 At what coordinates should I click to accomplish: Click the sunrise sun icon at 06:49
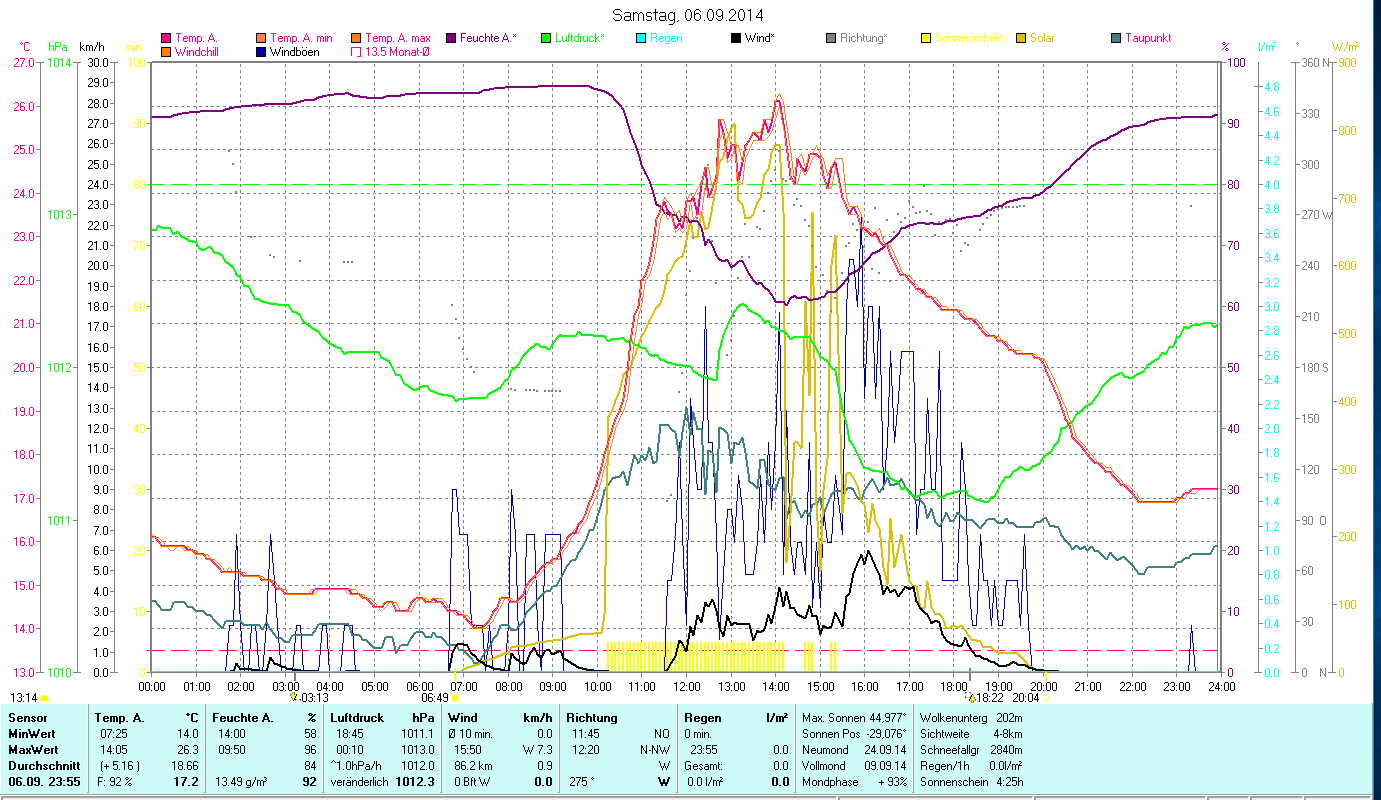click(x=456, y=698)
